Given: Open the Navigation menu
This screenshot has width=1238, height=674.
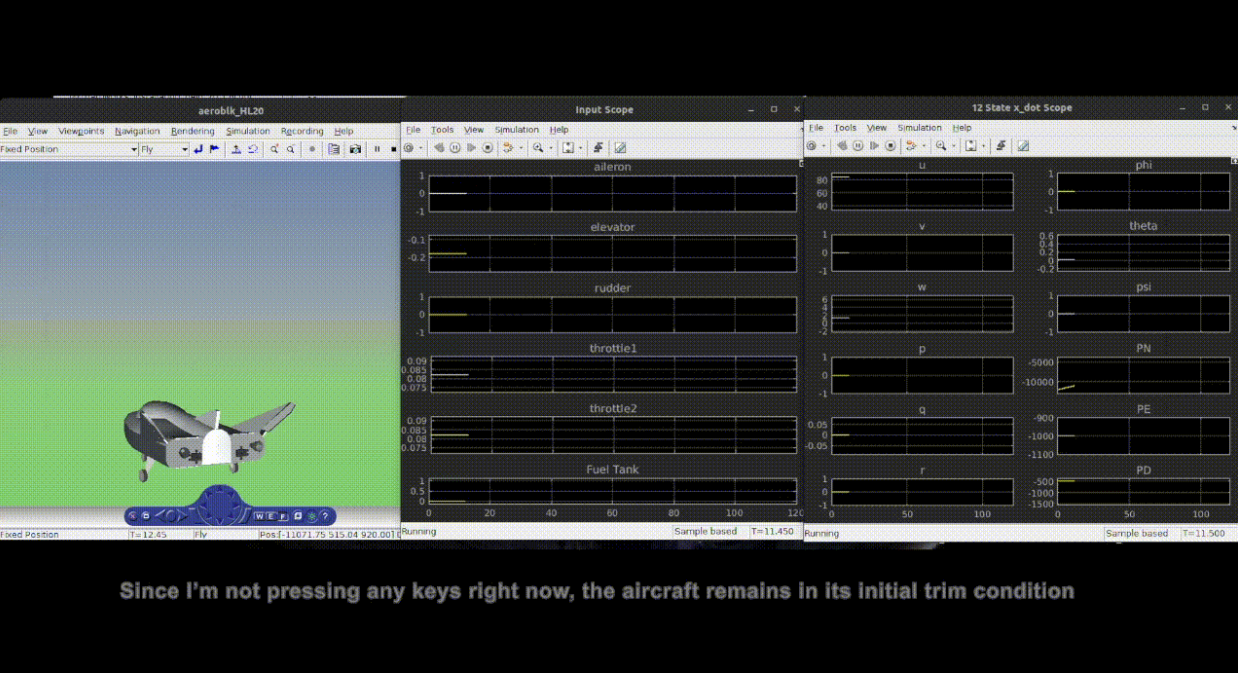Looking at the screenshot, I should click(x=137, y=131).
